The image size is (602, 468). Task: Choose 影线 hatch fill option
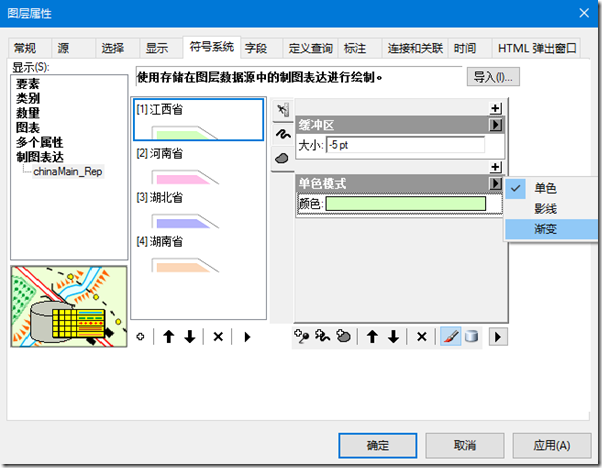click(x=551, y=209)
